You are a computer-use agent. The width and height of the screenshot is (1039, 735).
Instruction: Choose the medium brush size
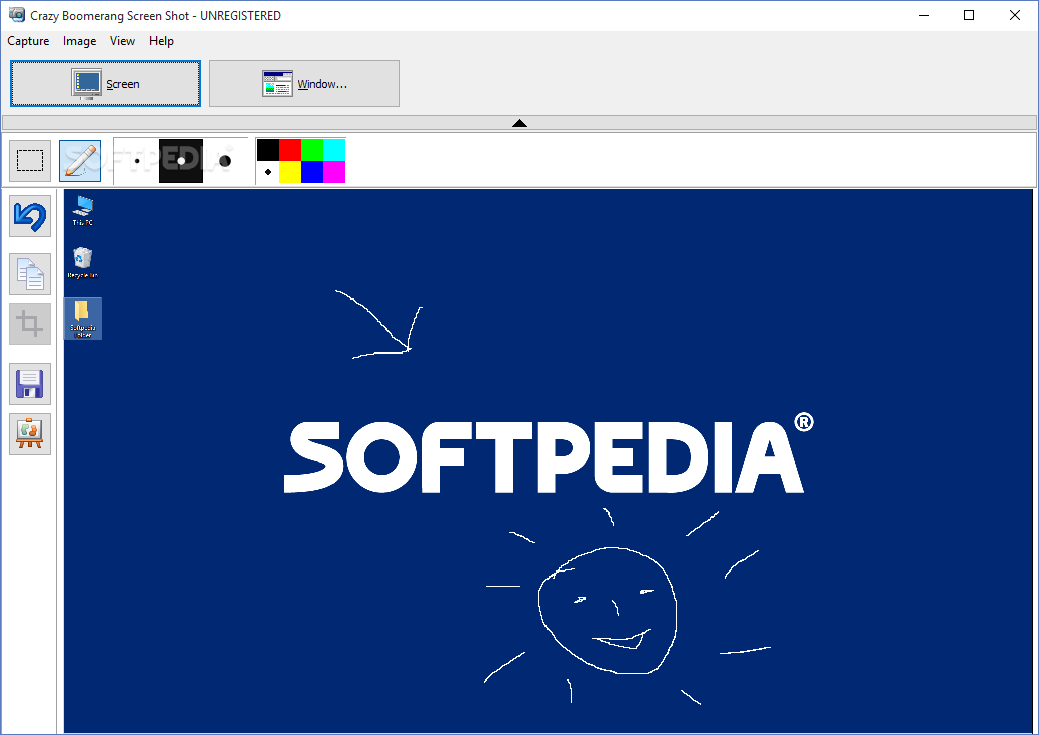(181, 161)
